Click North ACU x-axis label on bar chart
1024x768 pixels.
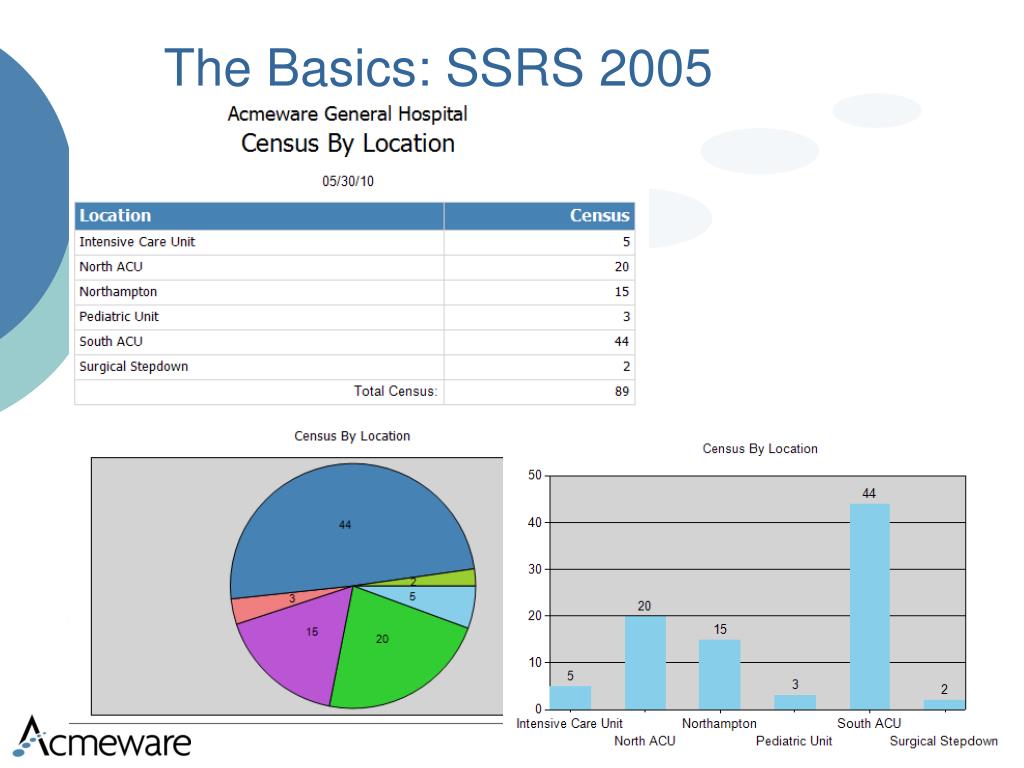coord(645,741)
